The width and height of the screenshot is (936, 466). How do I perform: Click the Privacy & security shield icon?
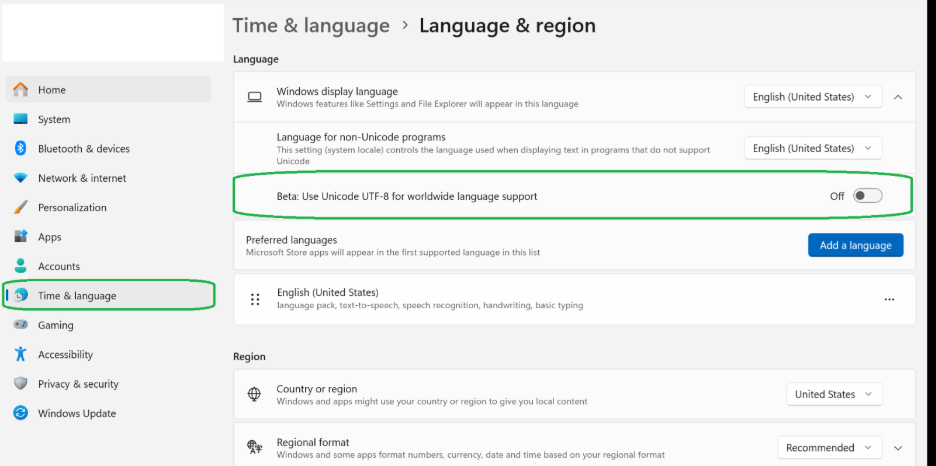click(20, 384)
